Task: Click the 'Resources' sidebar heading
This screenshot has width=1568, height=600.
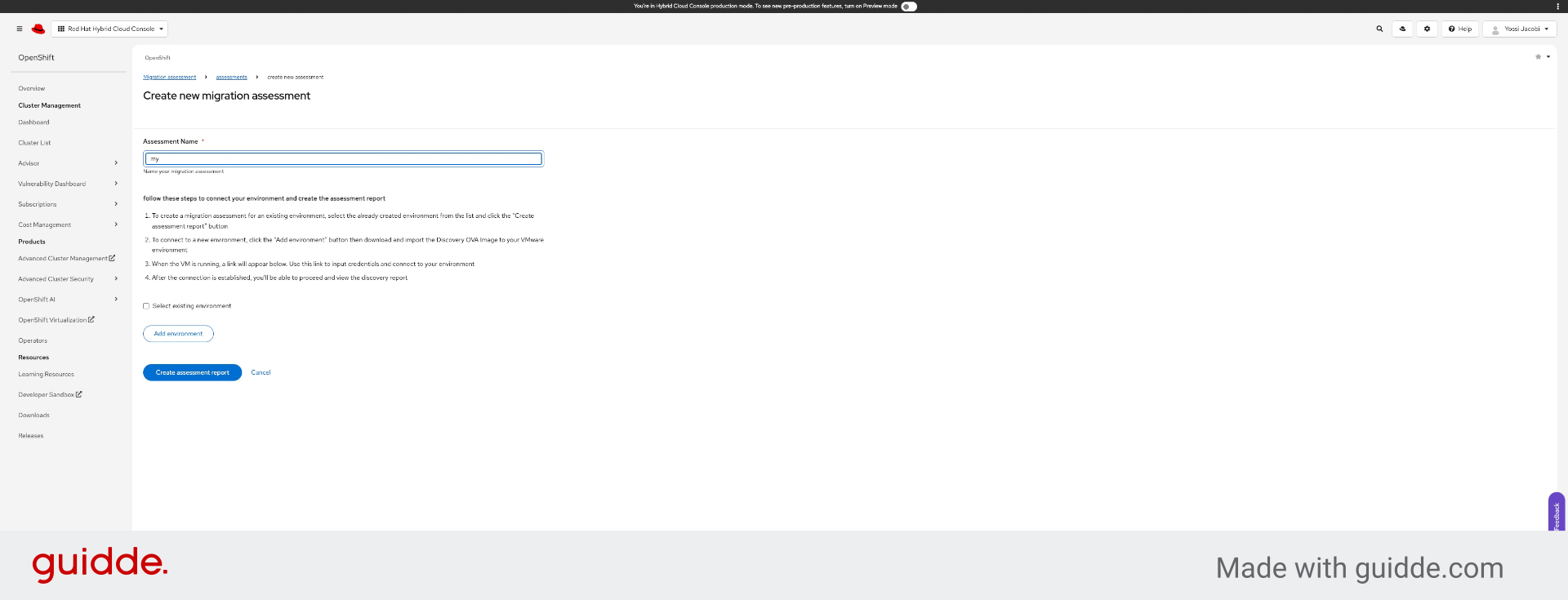Action: (33, 358)
